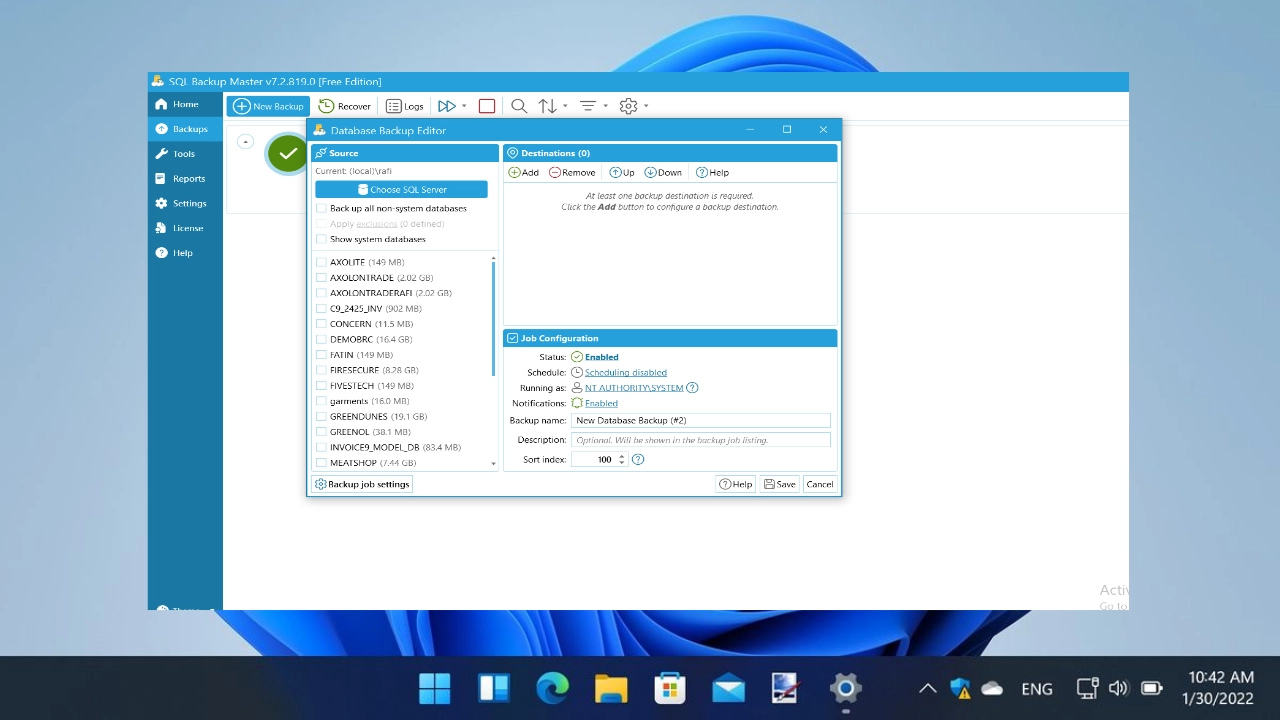Click Help button at the dialog bottom
The image size is (1280, 720).
735,484
